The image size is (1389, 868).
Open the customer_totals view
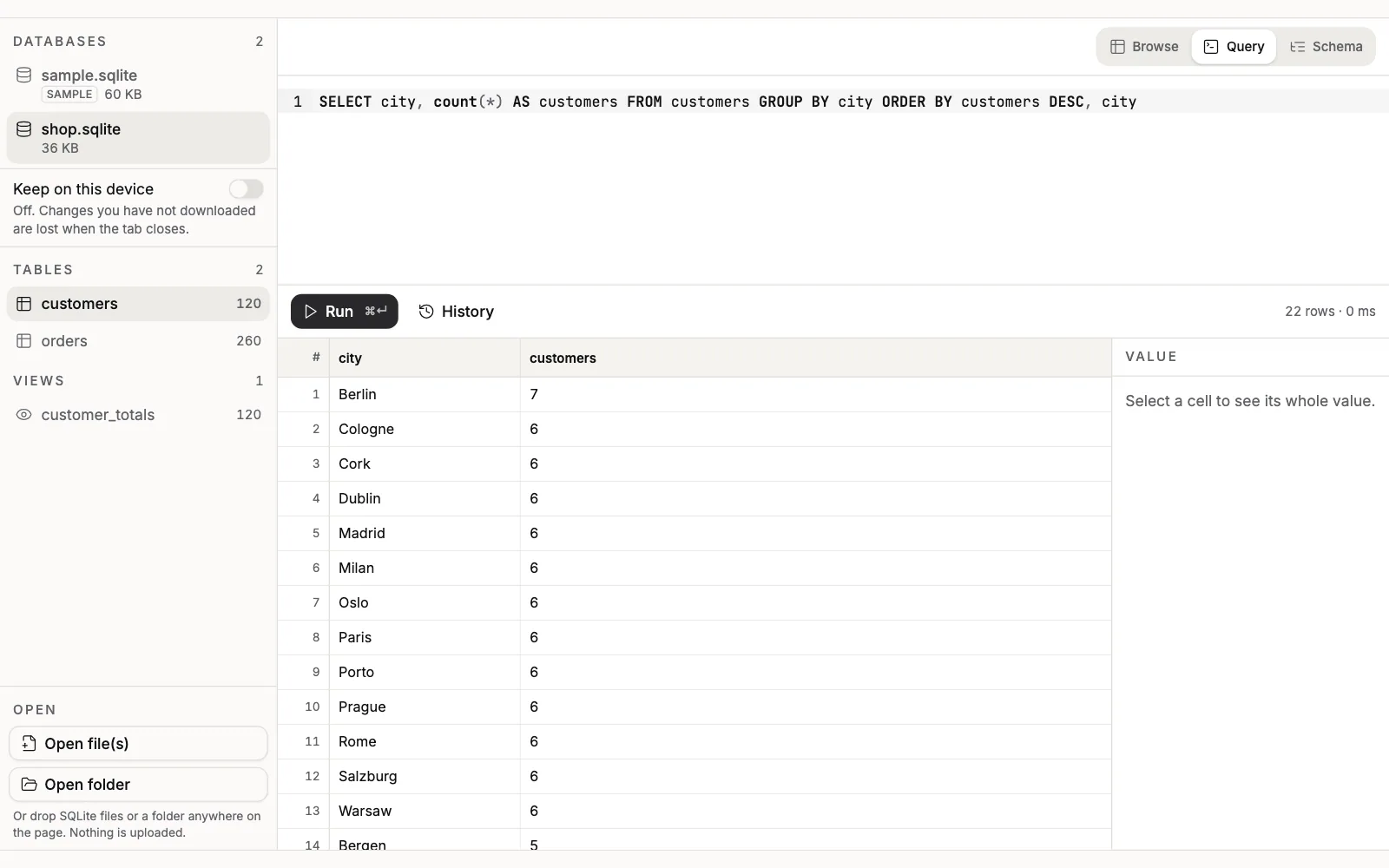coord(138,415)
